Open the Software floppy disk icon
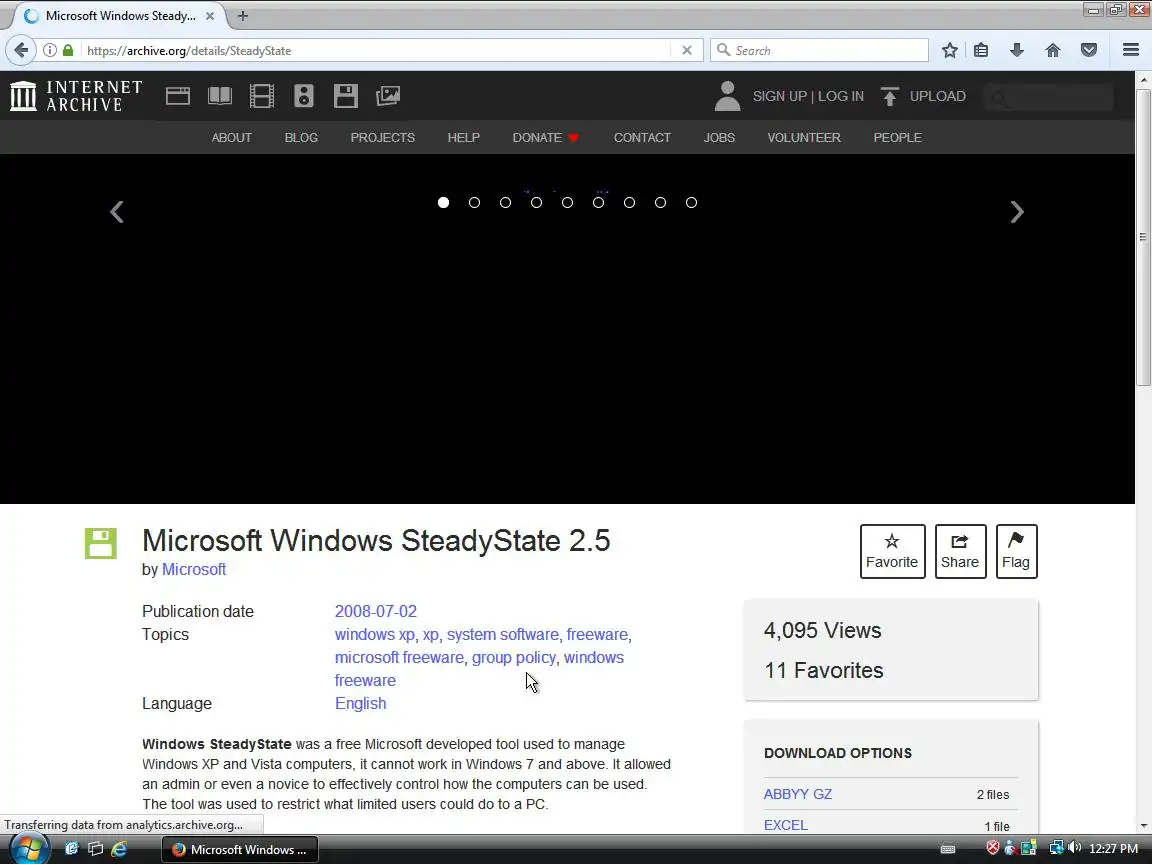Screen dimensions: 1152x864 (345, 96)
